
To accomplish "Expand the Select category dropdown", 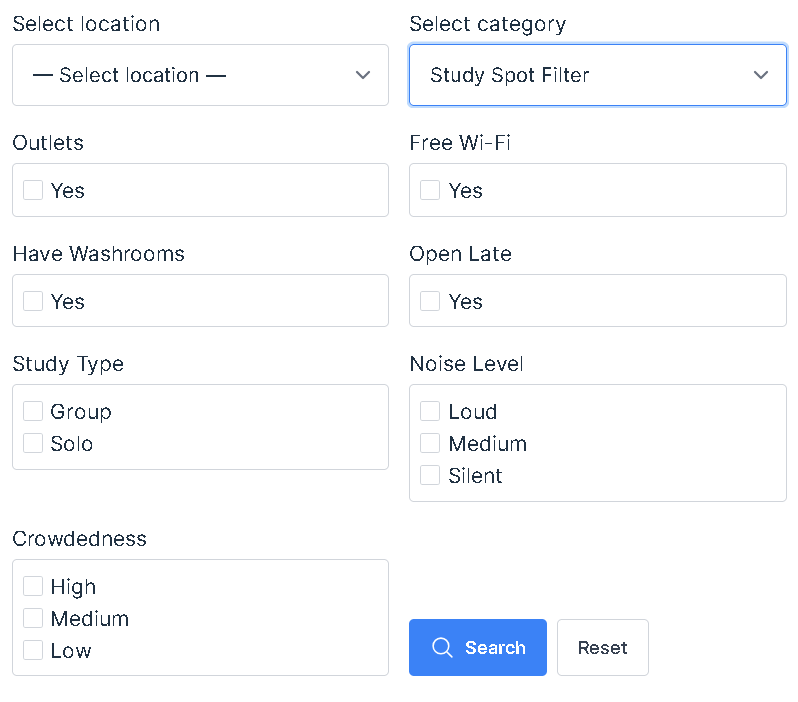I will pos(597,75).
